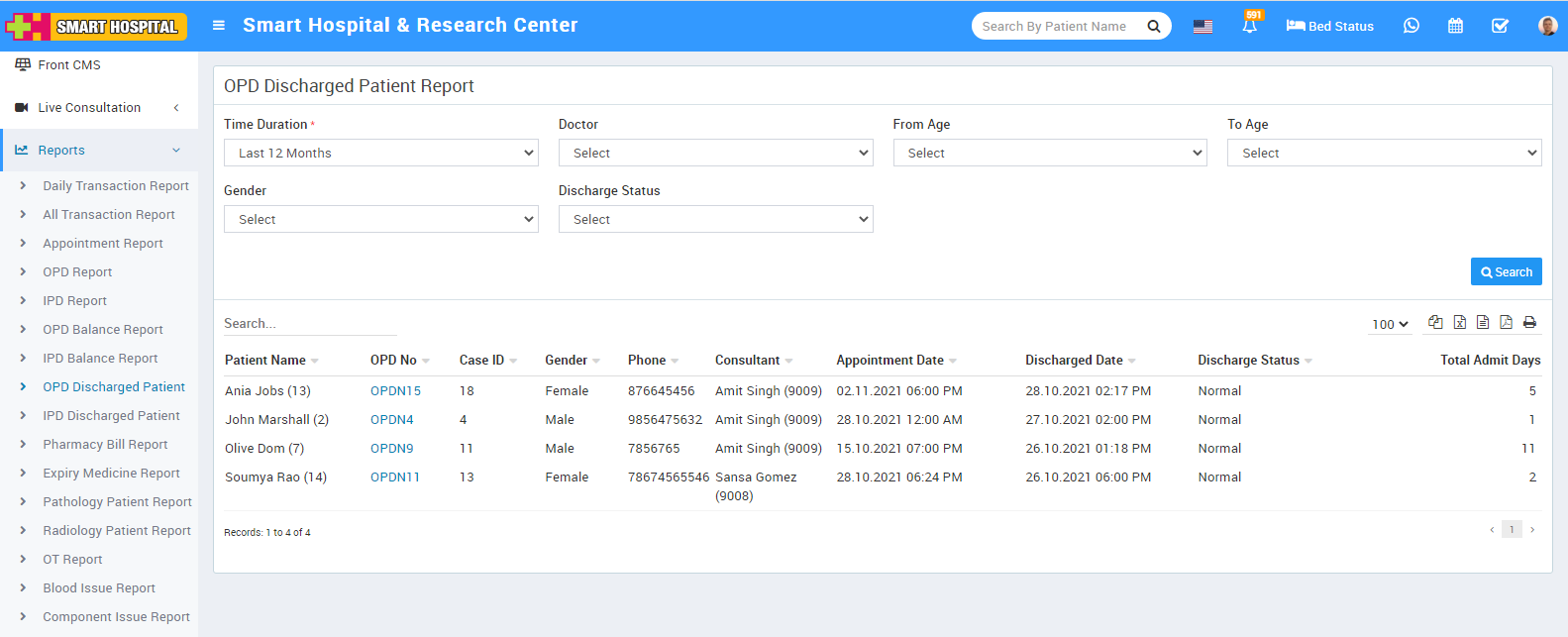Open the language flag selector
Screen dimensions: 1568x637
click(1202, 26)
